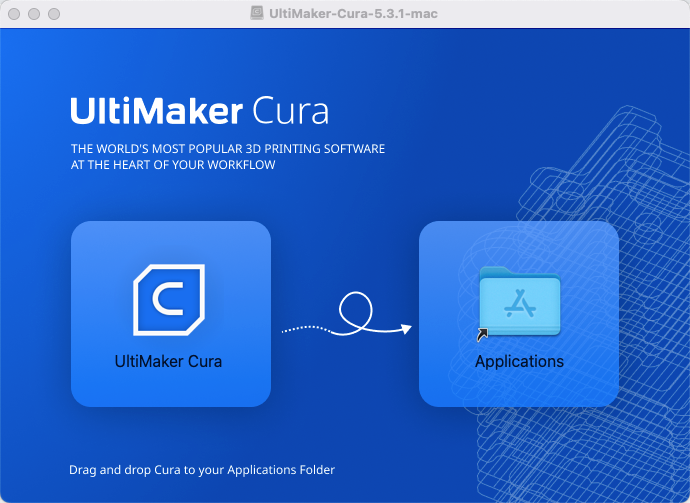The image size is (690, 503).
Task: Select the UltiMaker Cura app icon
Action: 169,300
